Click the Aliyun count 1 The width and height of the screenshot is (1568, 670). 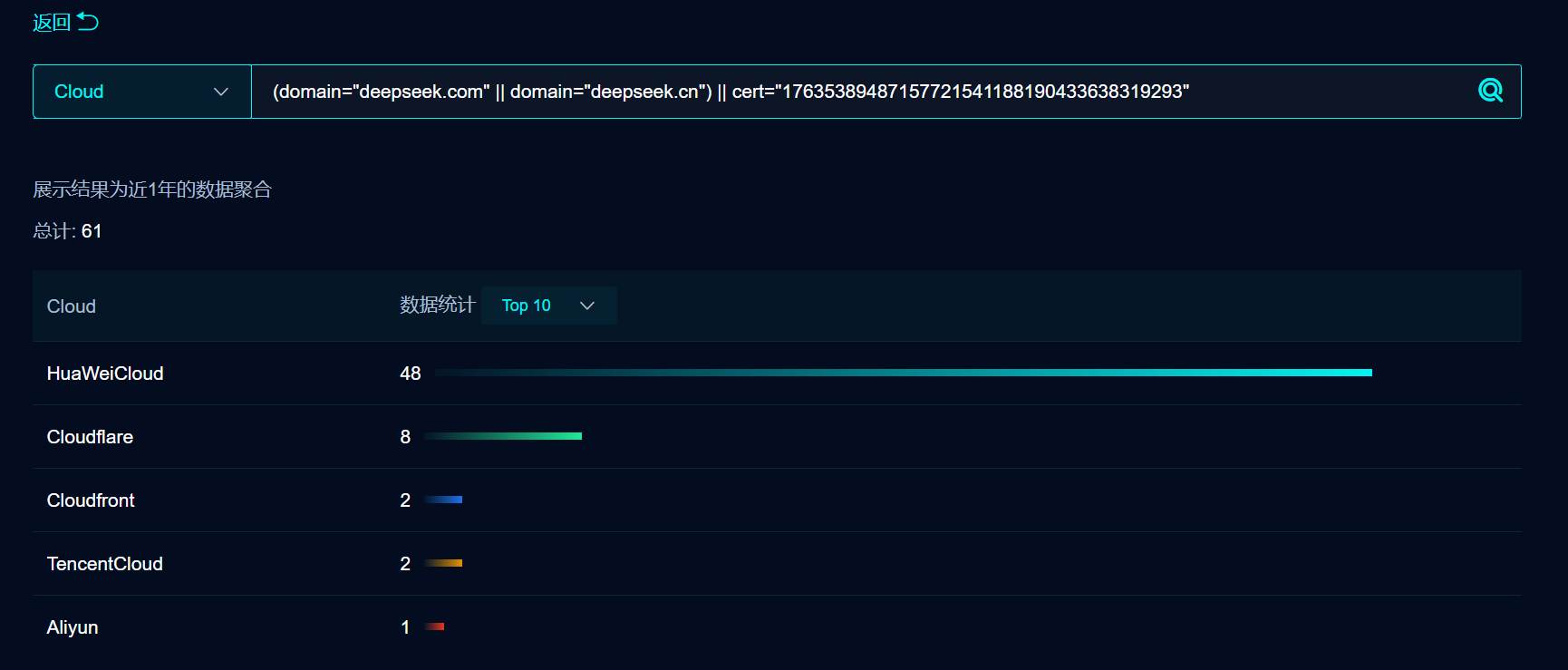click(405, 627)
